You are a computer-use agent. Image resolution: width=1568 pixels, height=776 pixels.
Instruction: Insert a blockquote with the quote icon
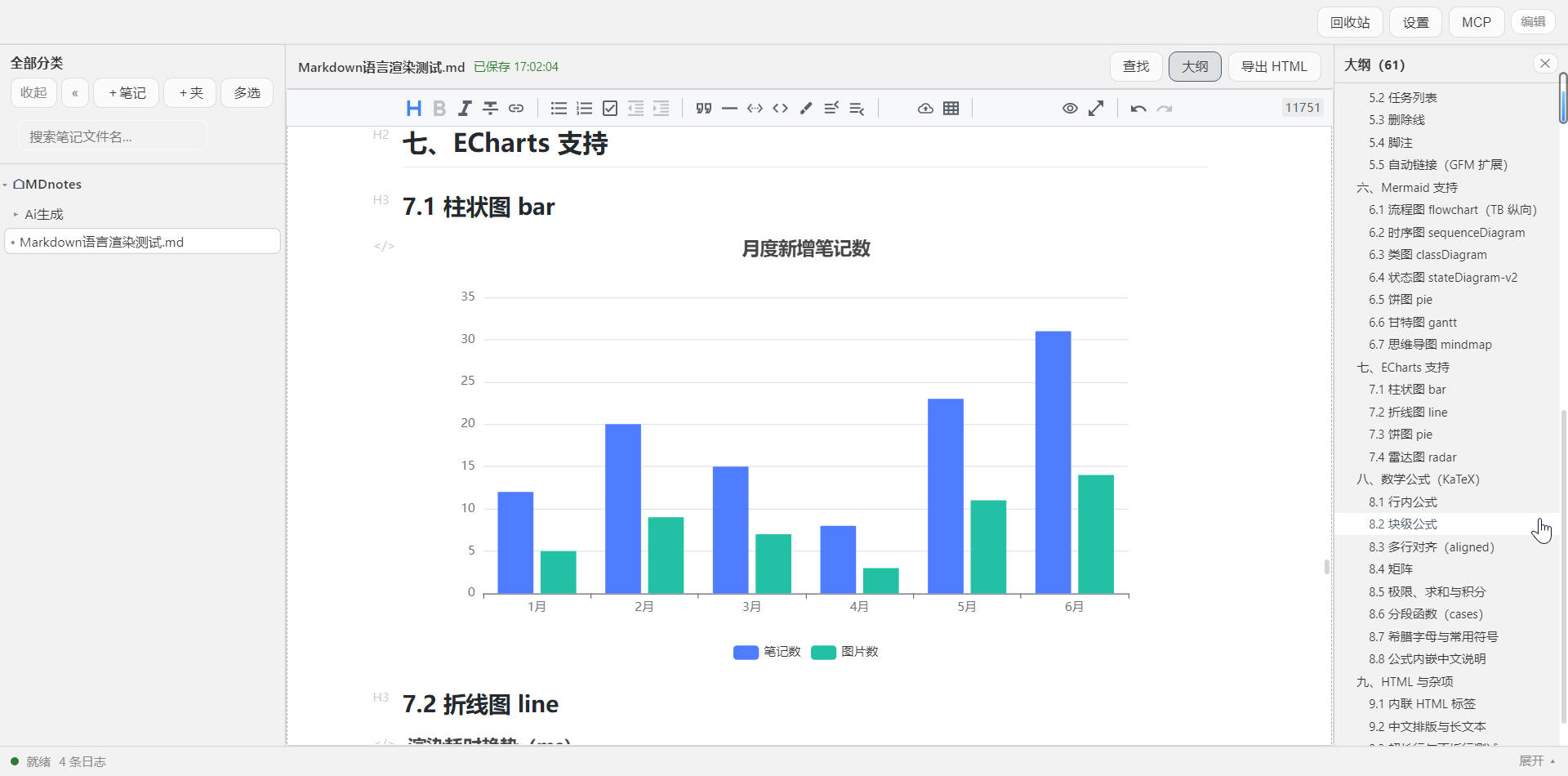[704, 108]
